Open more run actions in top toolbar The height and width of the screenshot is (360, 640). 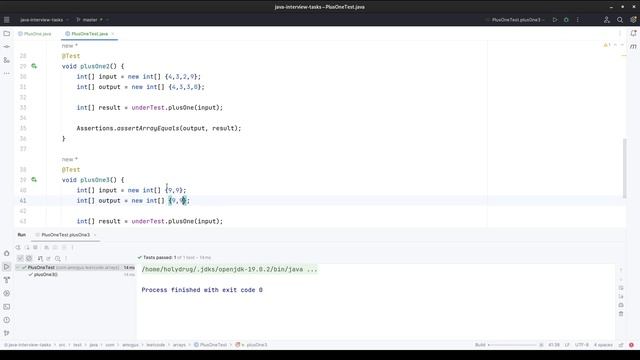[x=578, y=20]
